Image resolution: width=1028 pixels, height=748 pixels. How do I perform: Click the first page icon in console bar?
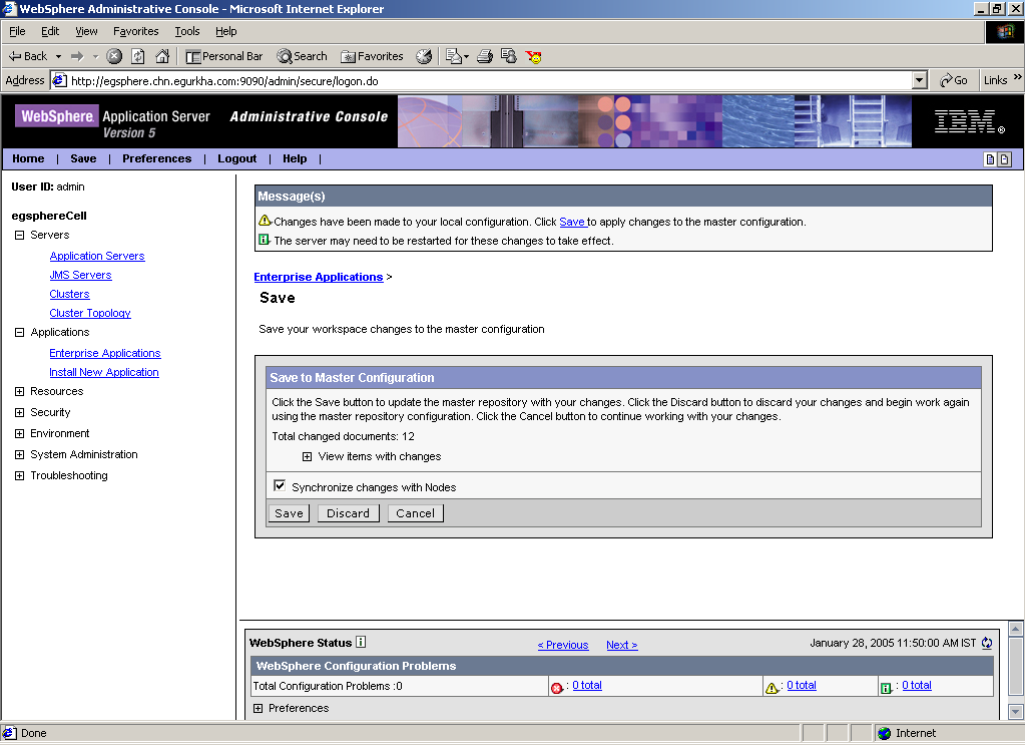click(990, 159)
